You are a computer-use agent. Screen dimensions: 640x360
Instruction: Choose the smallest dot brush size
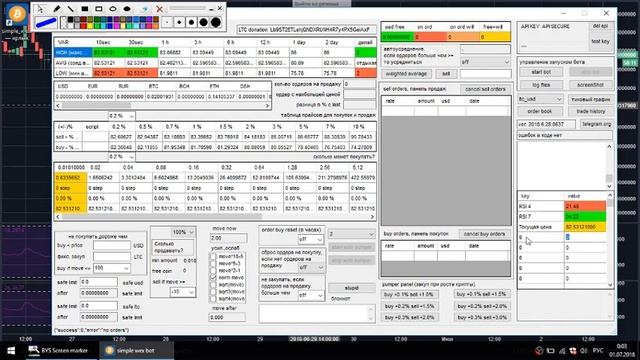[x=167, y=22]
